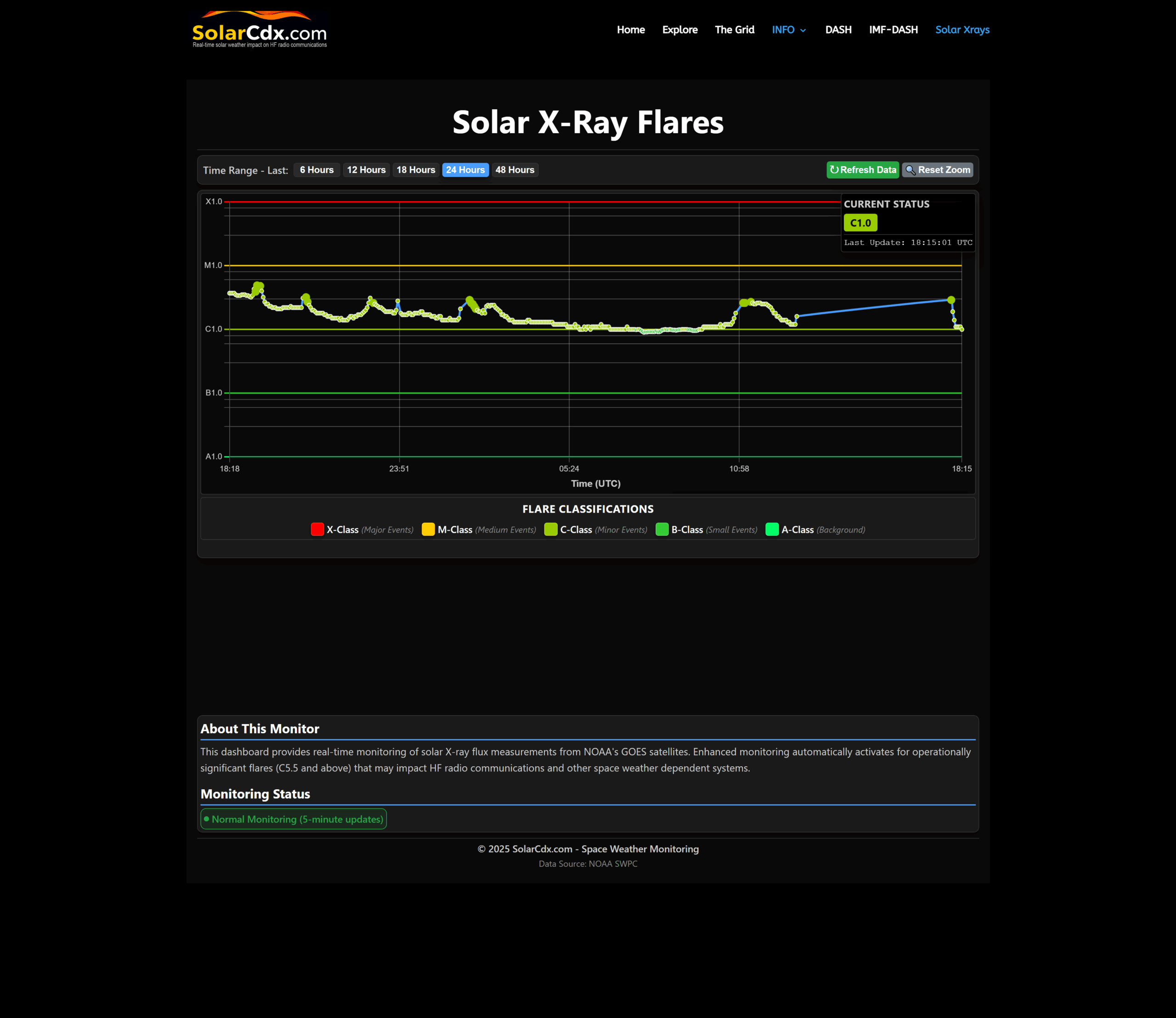Open the DASH page
The height and width of the screenshot is (1018, 1176).
pos(838,29)
